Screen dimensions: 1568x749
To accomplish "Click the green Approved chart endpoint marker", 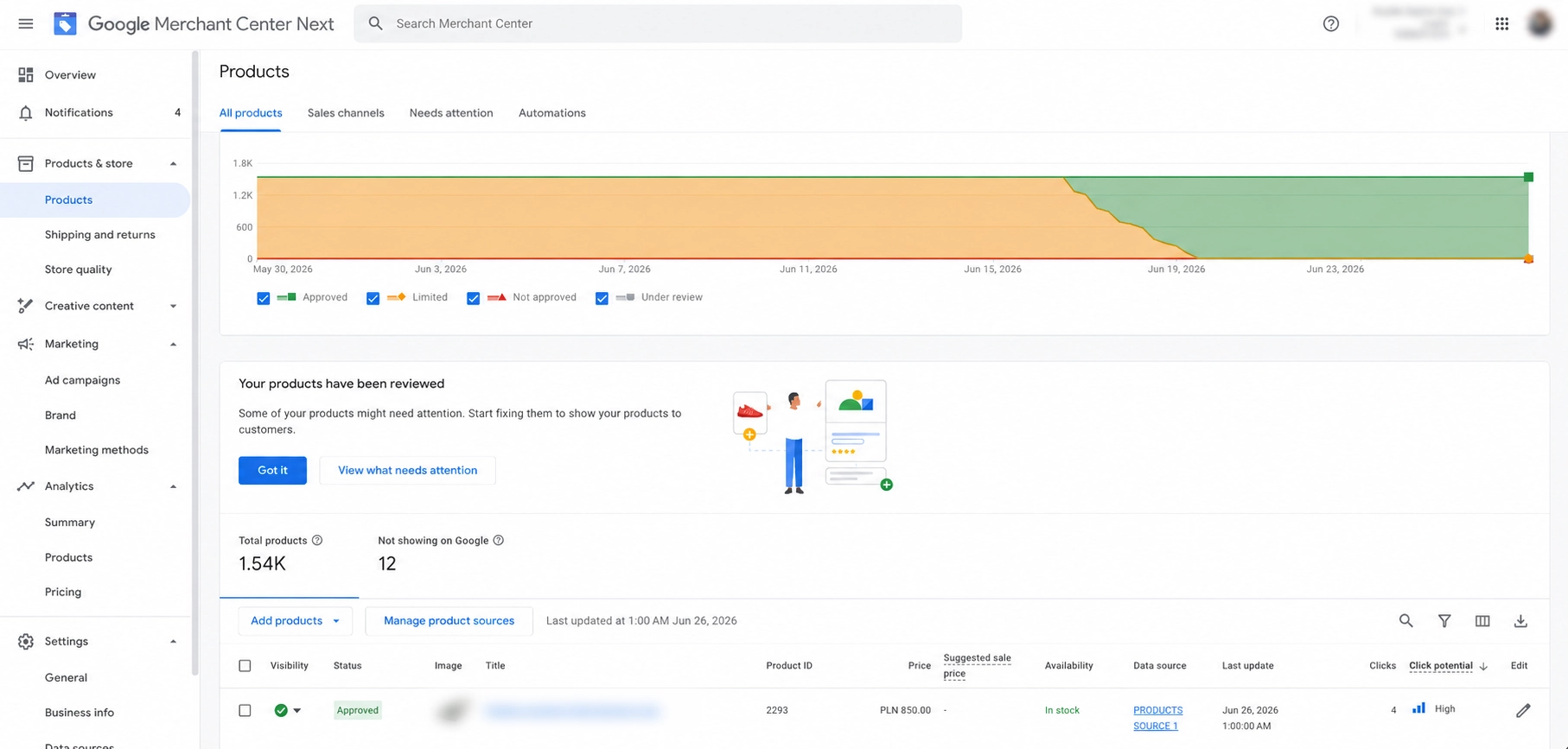I will (x=1528, y=176).
